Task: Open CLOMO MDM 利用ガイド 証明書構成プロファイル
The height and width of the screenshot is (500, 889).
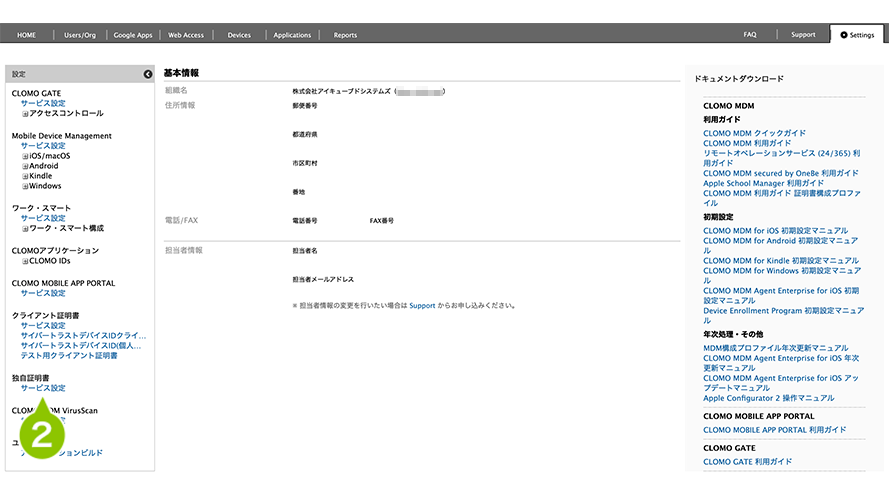Action: 782,198
